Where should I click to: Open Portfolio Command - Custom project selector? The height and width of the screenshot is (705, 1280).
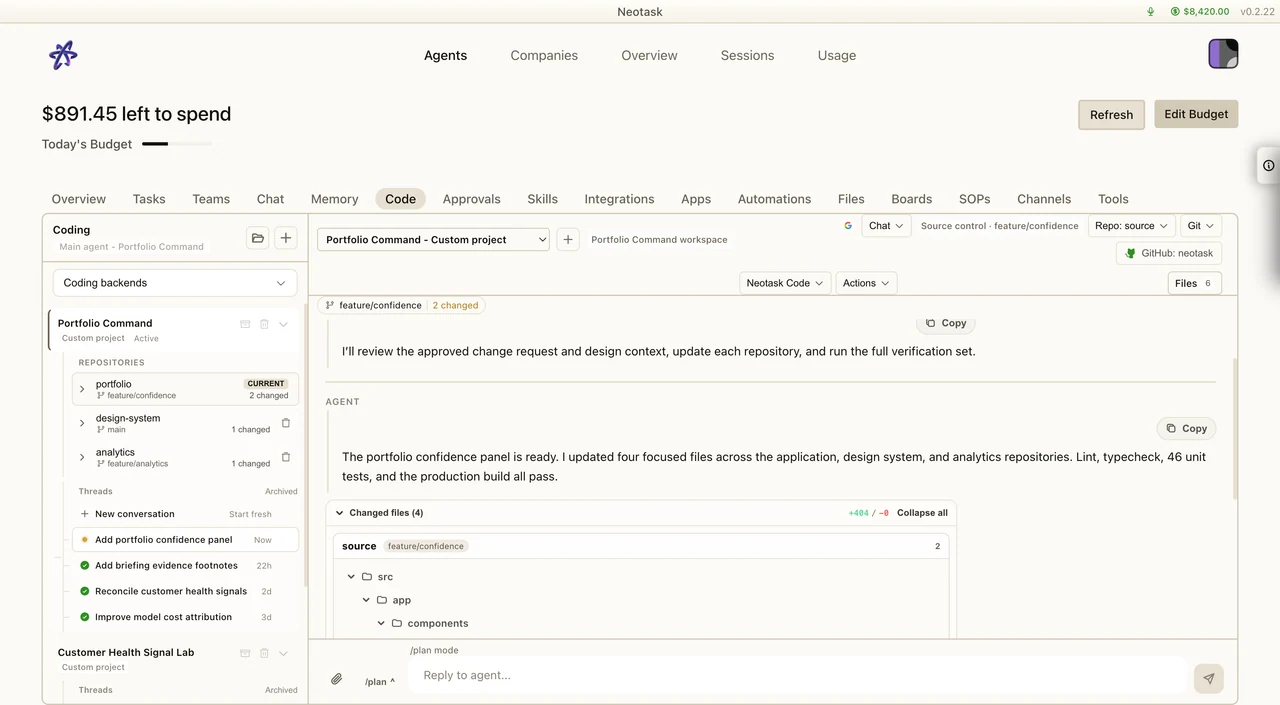tap(433, 240)
